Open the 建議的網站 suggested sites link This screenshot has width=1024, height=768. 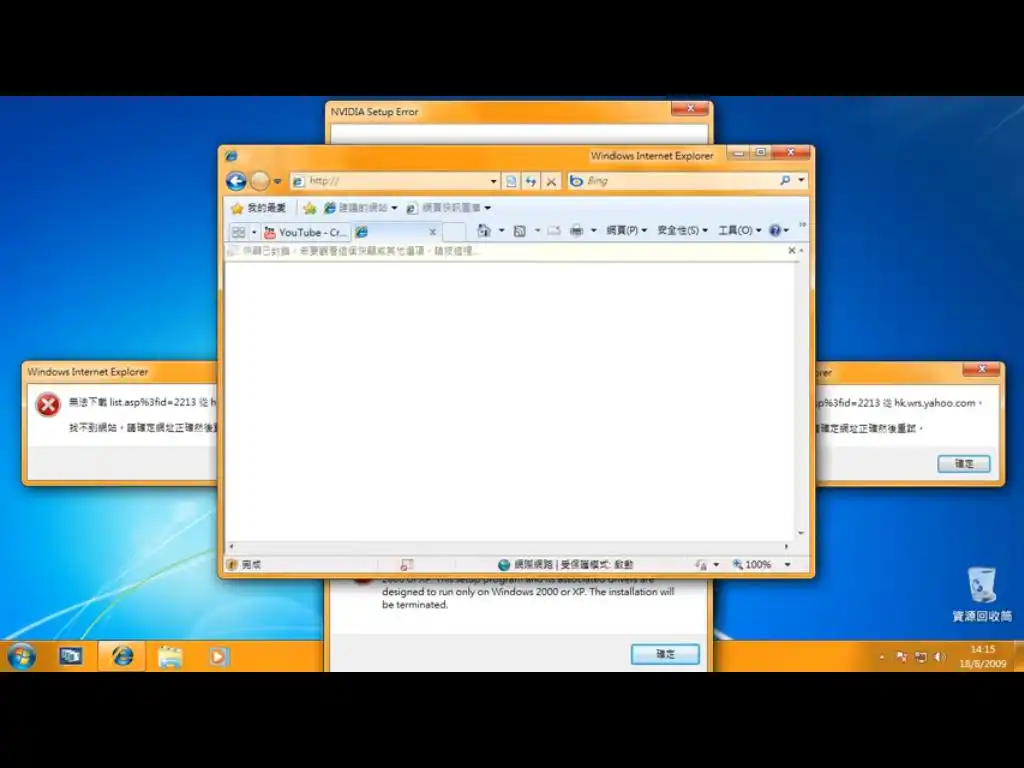[360, 208]
